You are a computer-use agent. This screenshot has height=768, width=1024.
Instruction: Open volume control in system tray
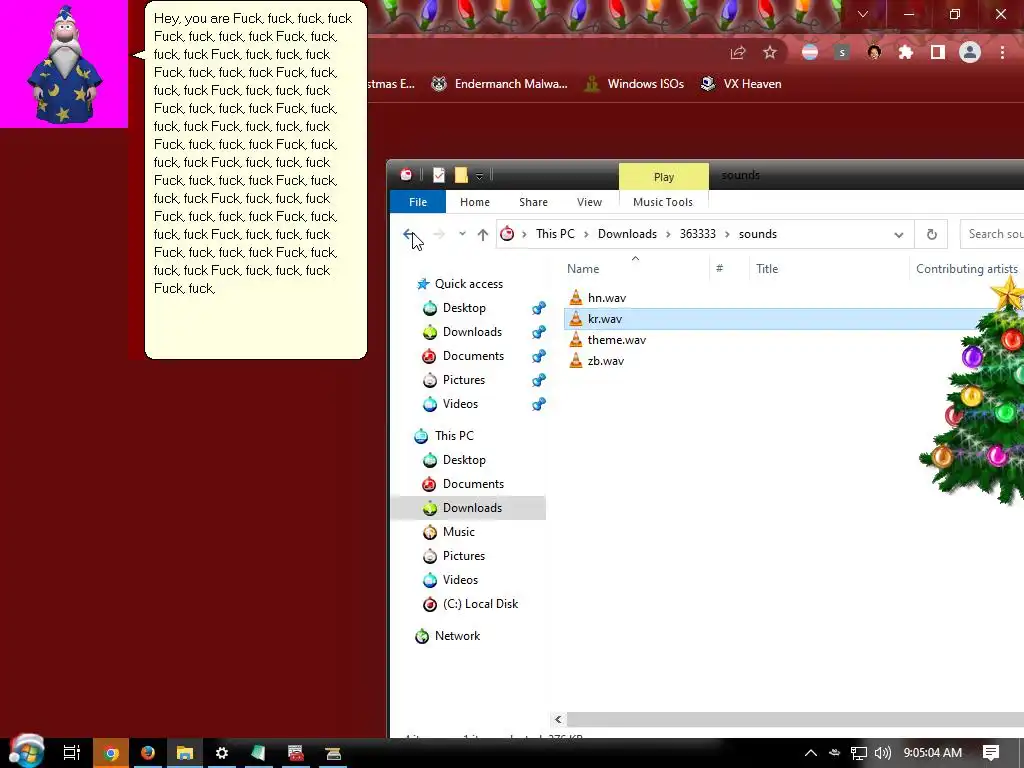click(883, 753)
